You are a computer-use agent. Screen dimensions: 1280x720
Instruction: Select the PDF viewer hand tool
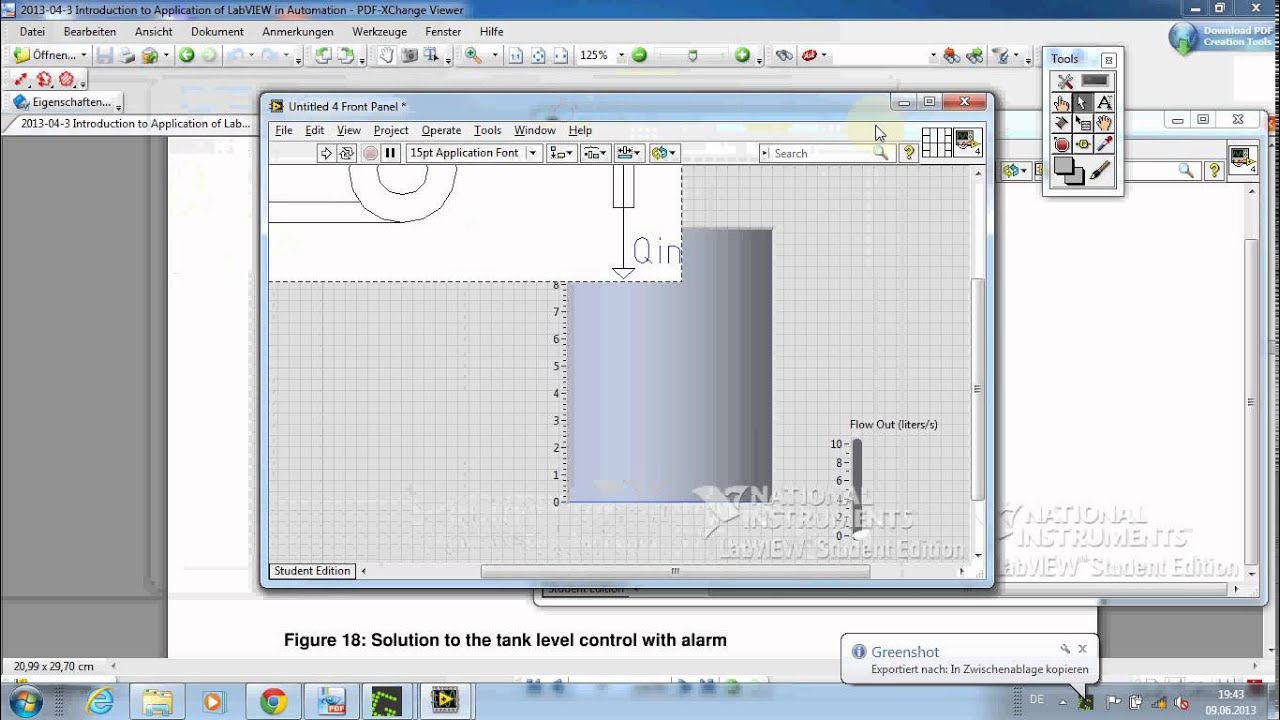tap(387, 56)
